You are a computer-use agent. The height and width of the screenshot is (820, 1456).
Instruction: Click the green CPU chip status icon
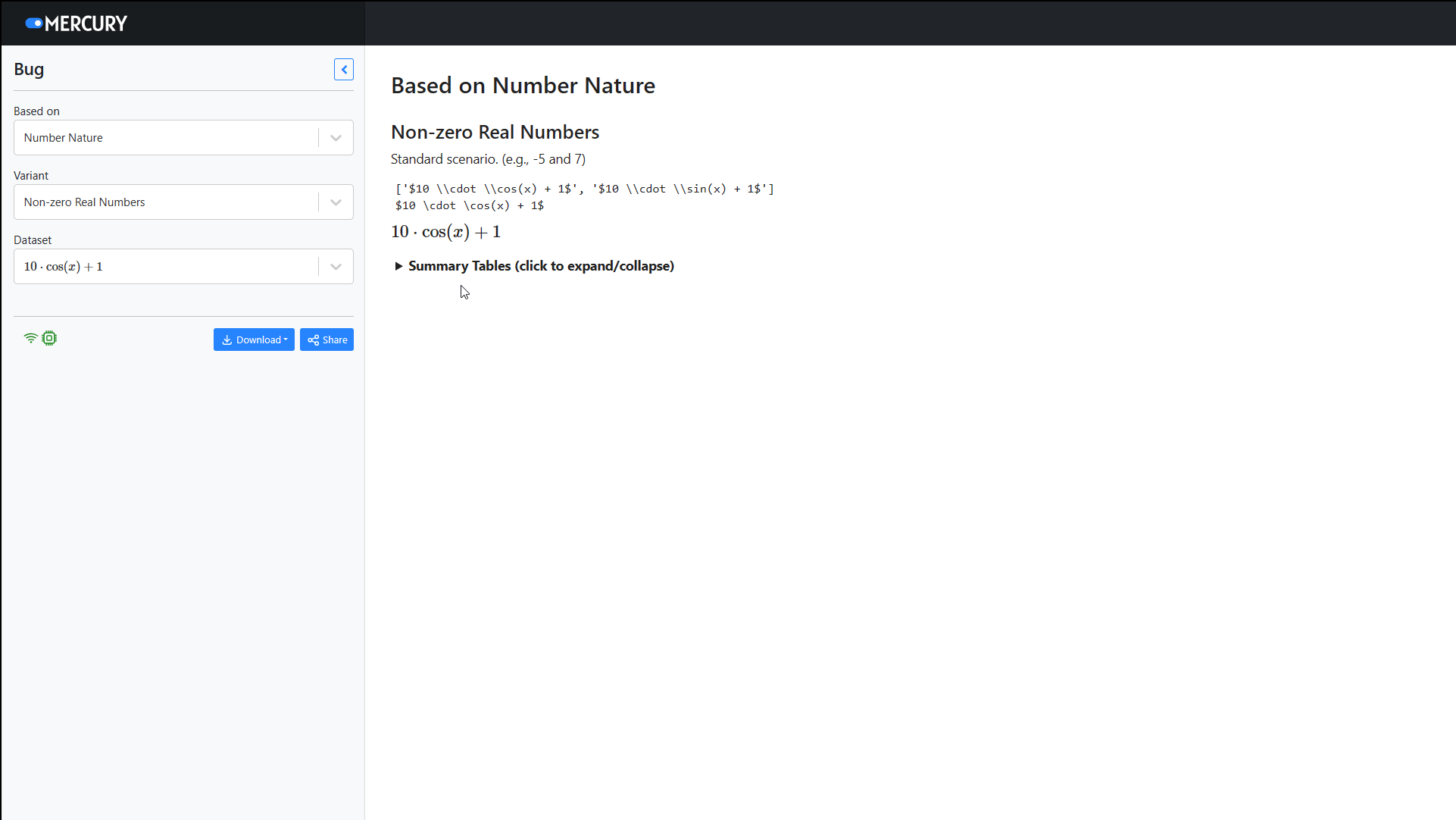[49, 338]
